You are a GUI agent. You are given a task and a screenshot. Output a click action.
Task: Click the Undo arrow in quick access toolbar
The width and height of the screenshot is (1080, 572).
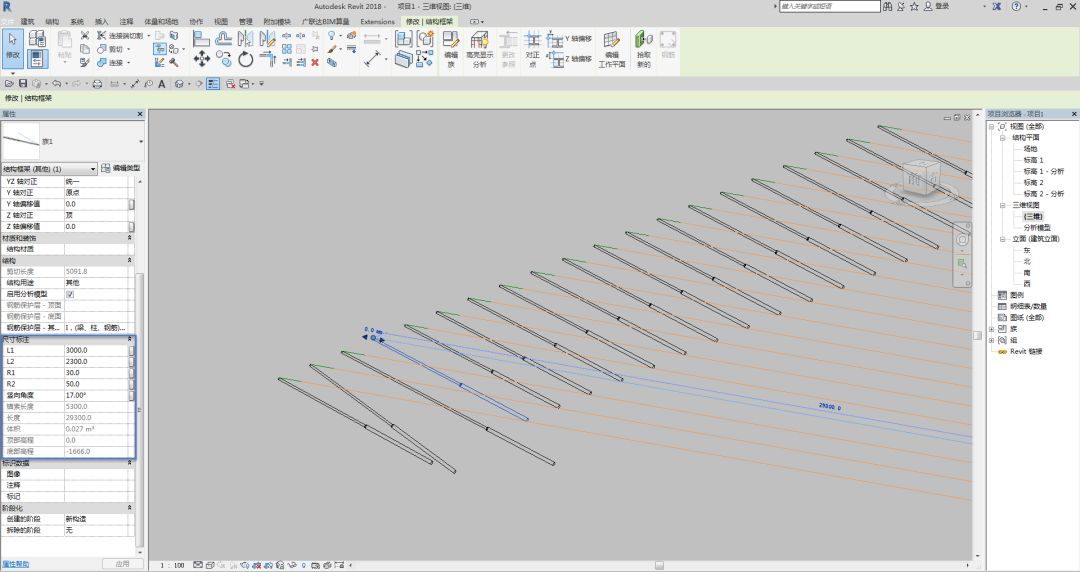click(56, 83)
